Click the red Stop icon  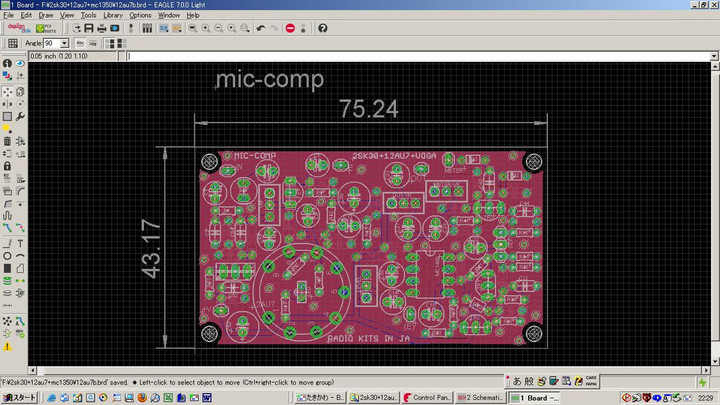click(290, 28)
